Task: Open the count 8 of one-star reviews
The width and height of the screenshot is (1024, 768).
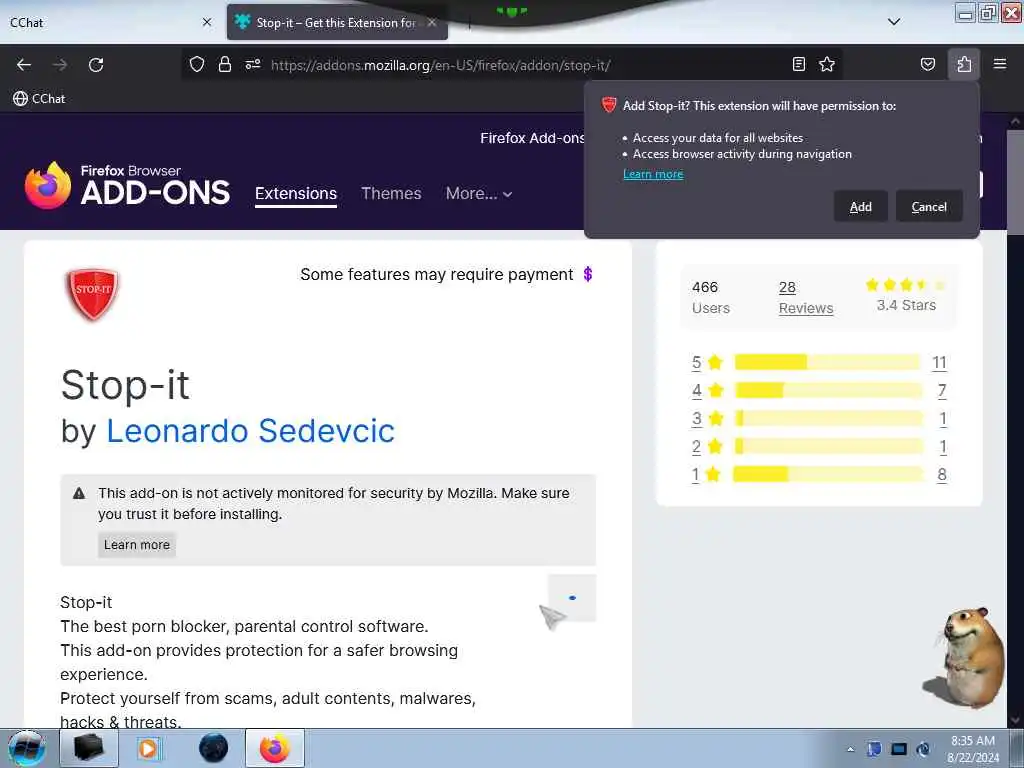Action: tap(942, 475)
